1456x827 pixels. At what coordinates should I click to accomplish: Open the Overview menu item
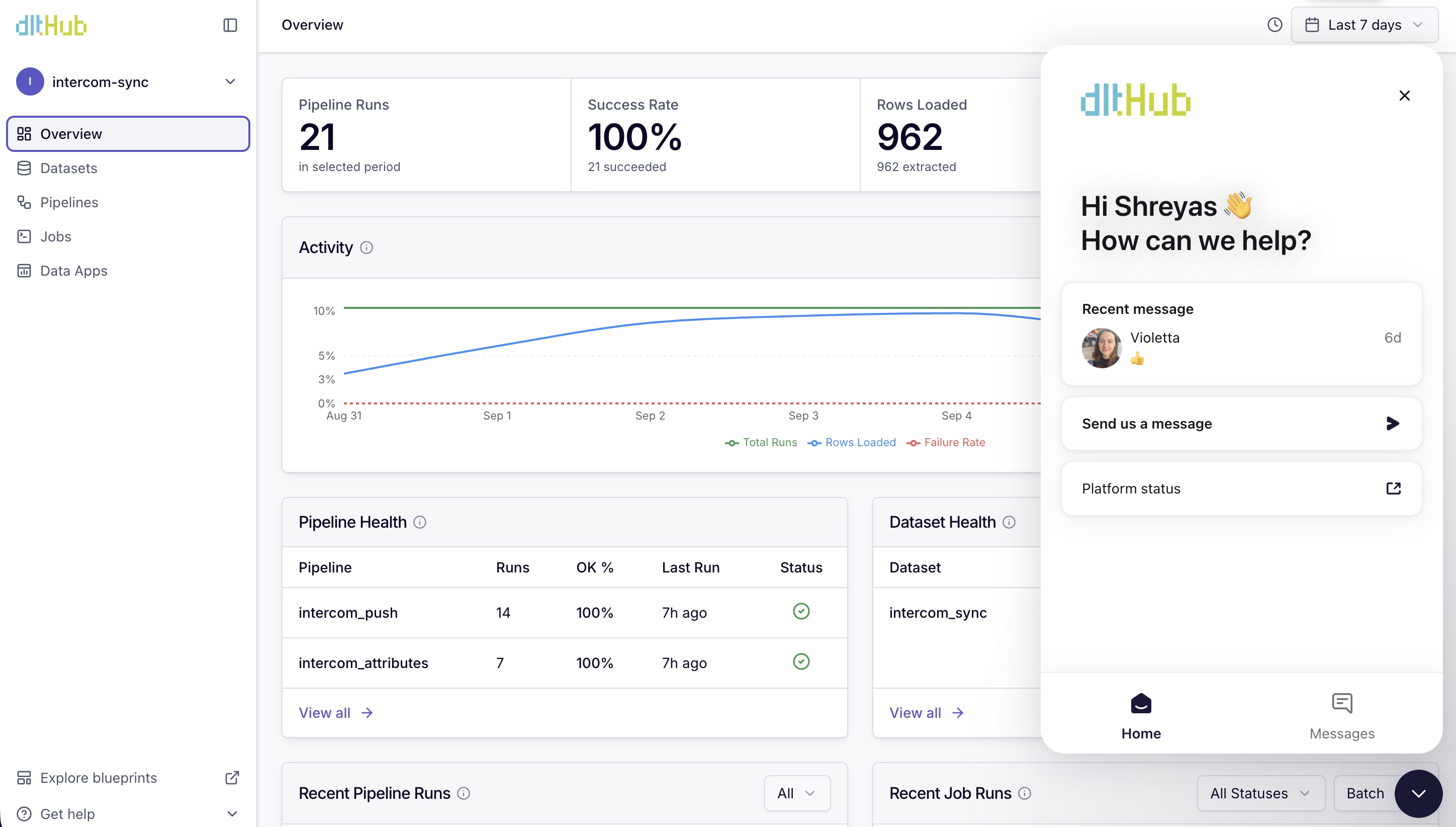coord(128,134)
